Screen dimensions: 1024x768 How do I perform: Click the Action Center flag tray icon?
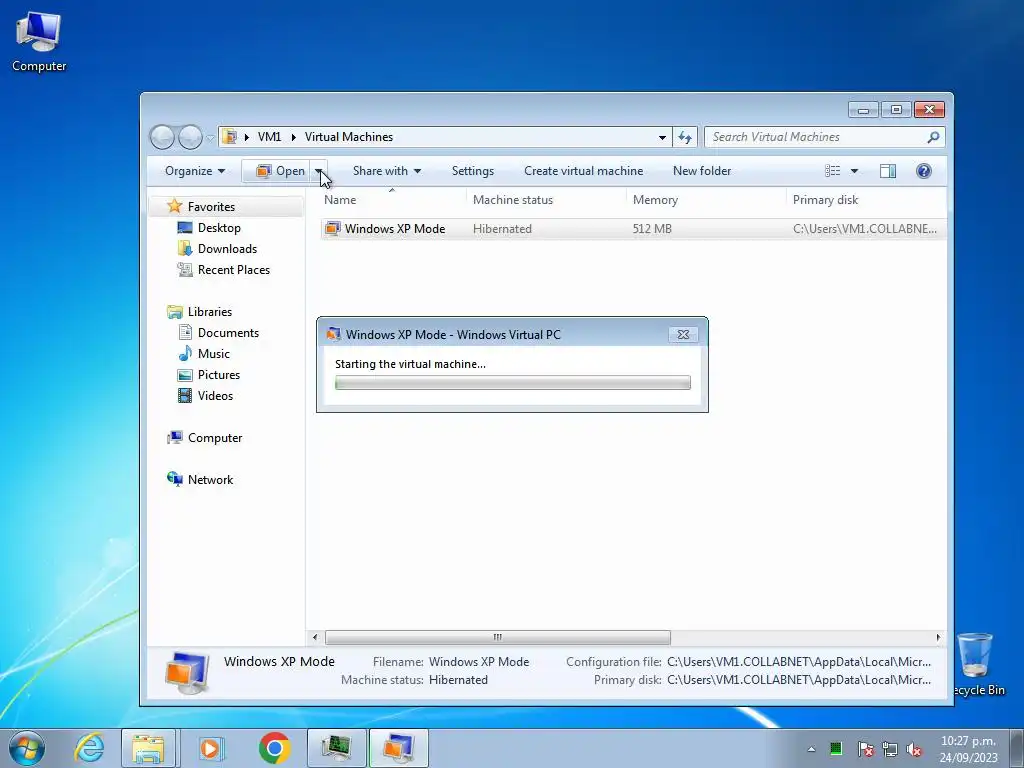[865, 749]
